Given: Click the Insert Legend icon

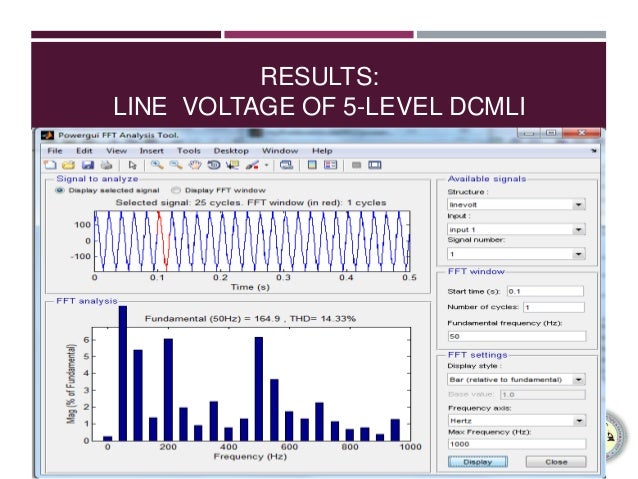Looking at the screenshot, I should [330, 165].
